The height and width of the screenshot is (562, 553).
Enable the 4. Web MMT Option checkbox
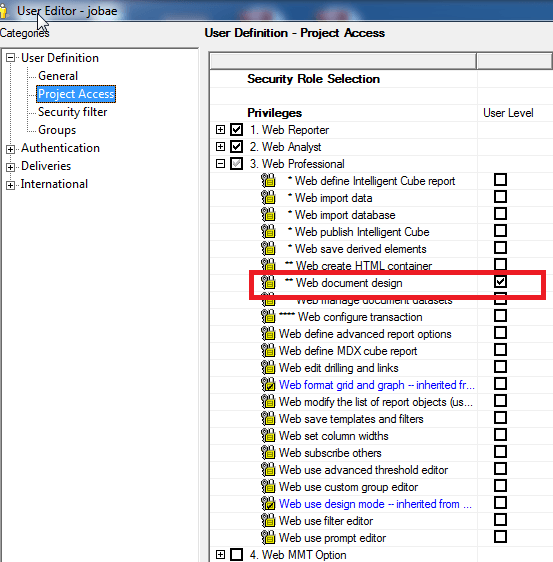(x=237, y=554)
